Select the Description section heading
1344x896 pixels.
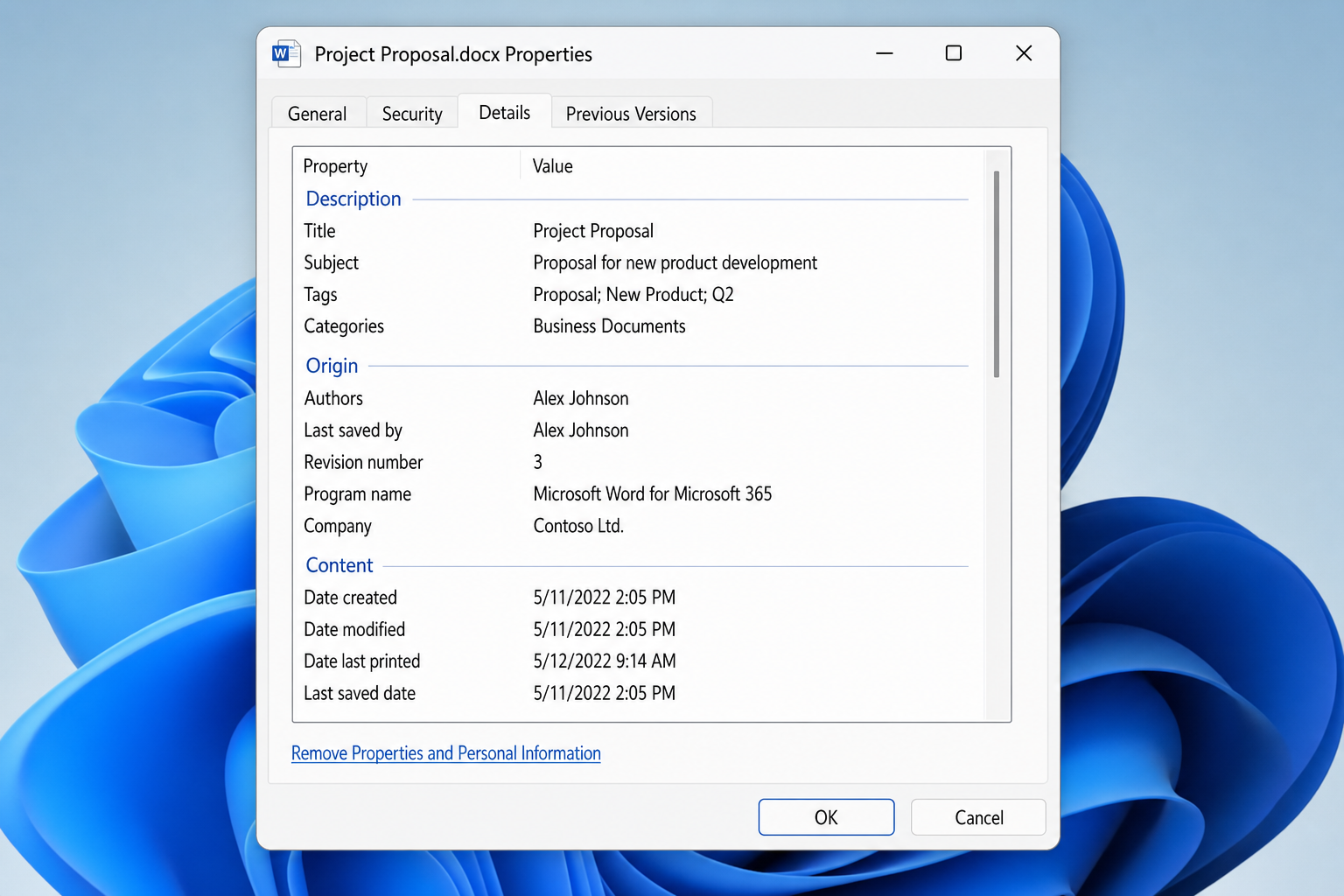353,199
